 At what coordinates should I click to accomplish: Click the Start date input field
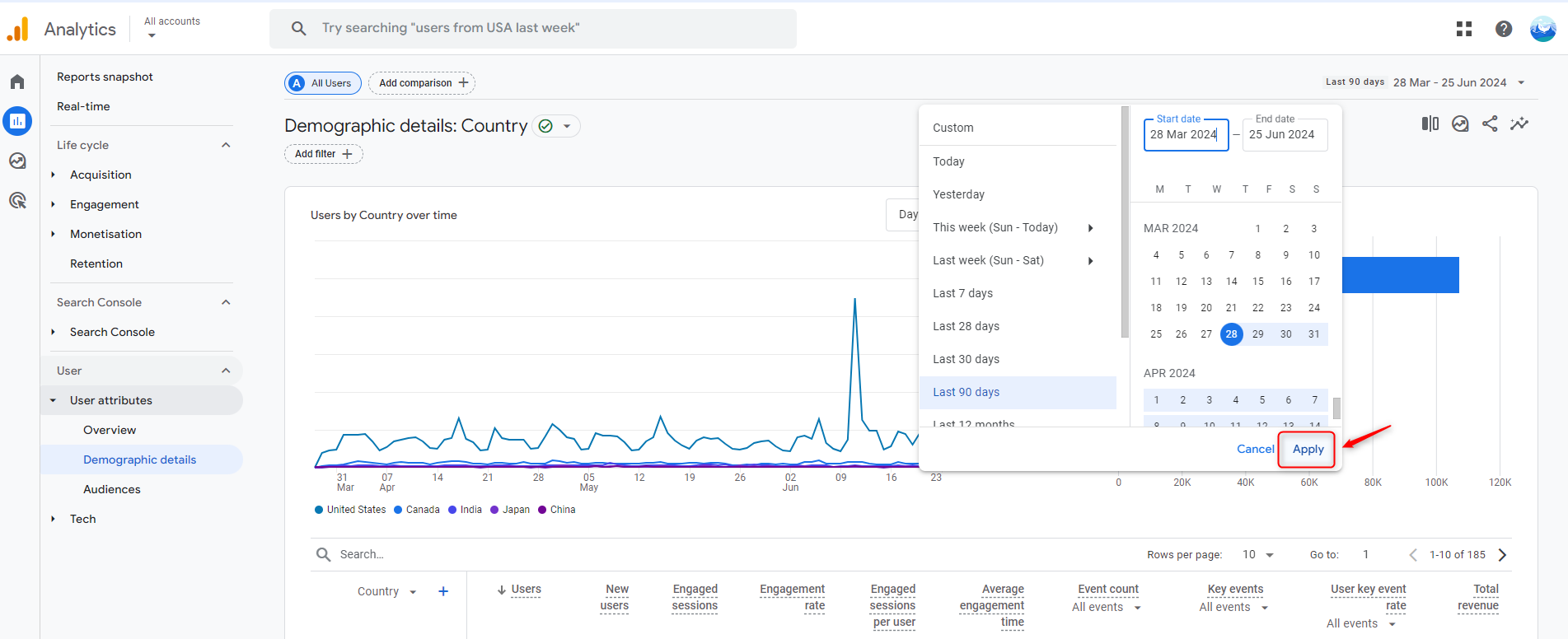click(x=1186, y=134)
